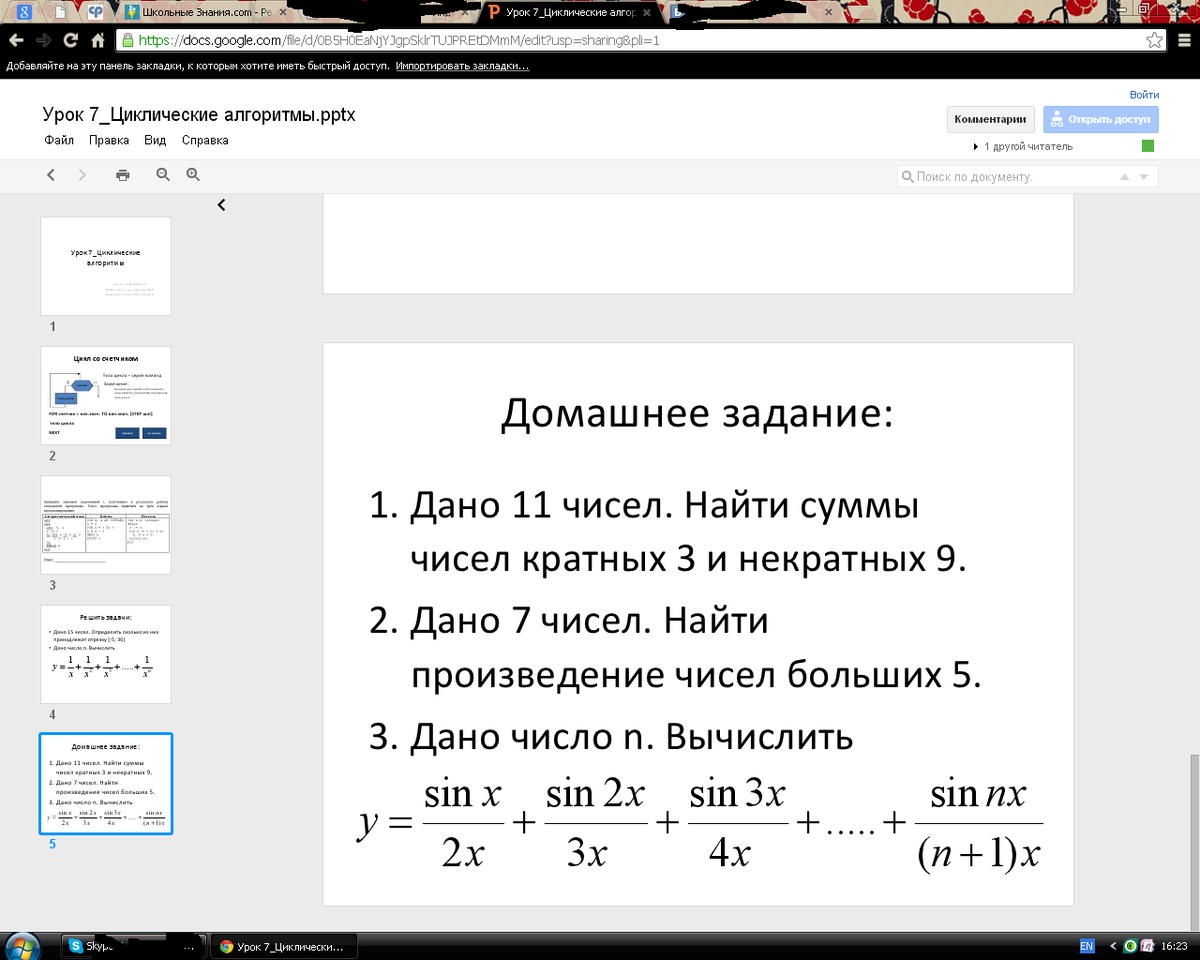Click the text Дано 11 чисел. Найти суммы

[664, 506]
